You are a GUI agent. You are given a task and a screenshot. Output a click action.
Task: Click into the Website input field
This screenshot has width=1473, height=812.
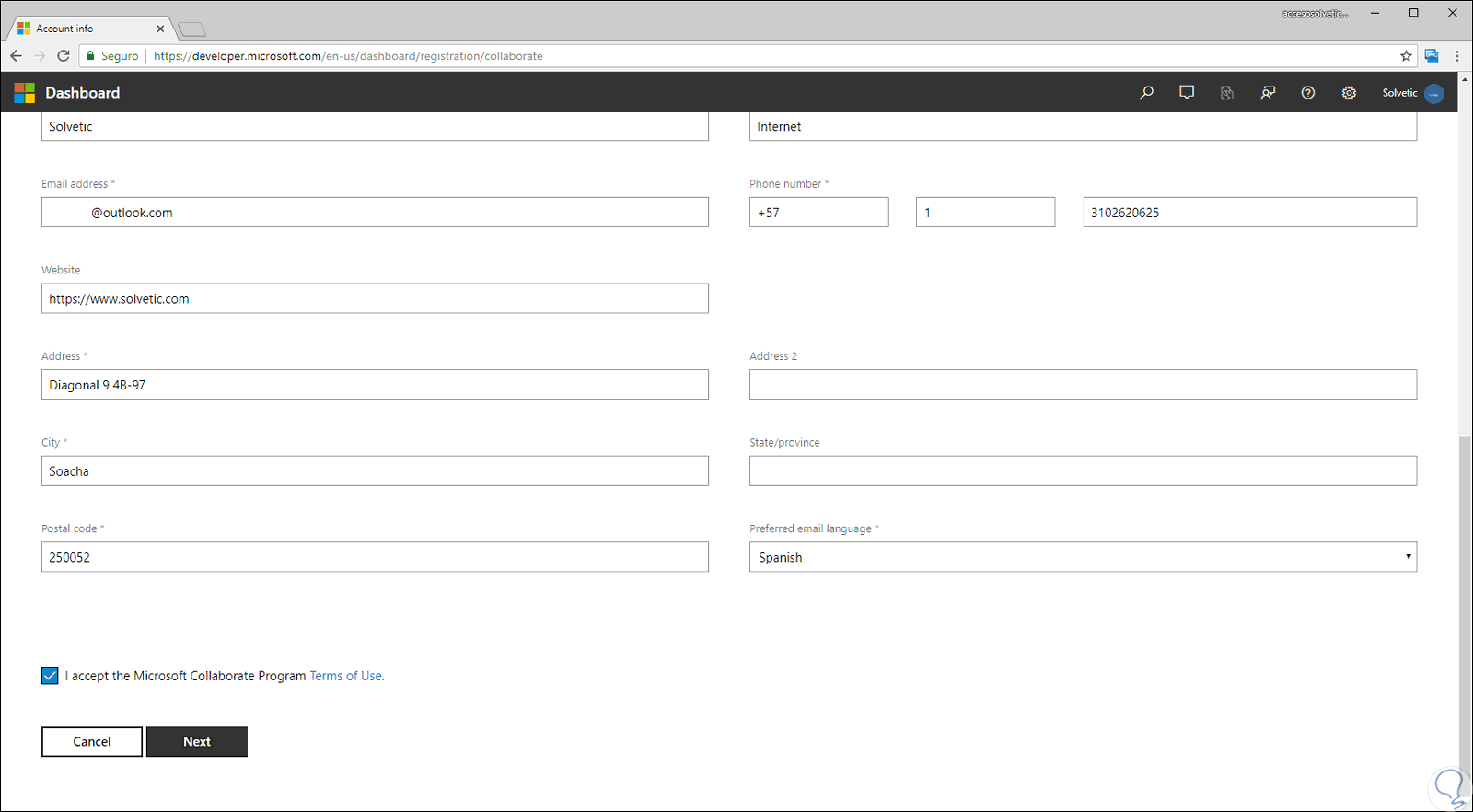click(375, 299)
